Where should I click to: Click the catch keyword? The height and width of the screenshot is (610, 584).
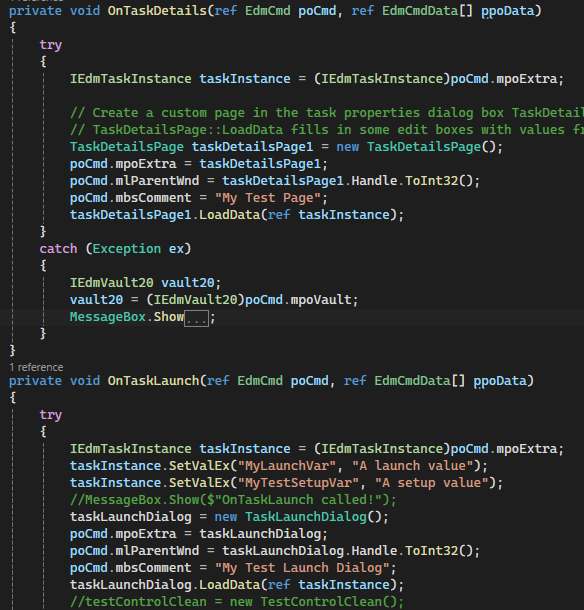click(58, 249)
